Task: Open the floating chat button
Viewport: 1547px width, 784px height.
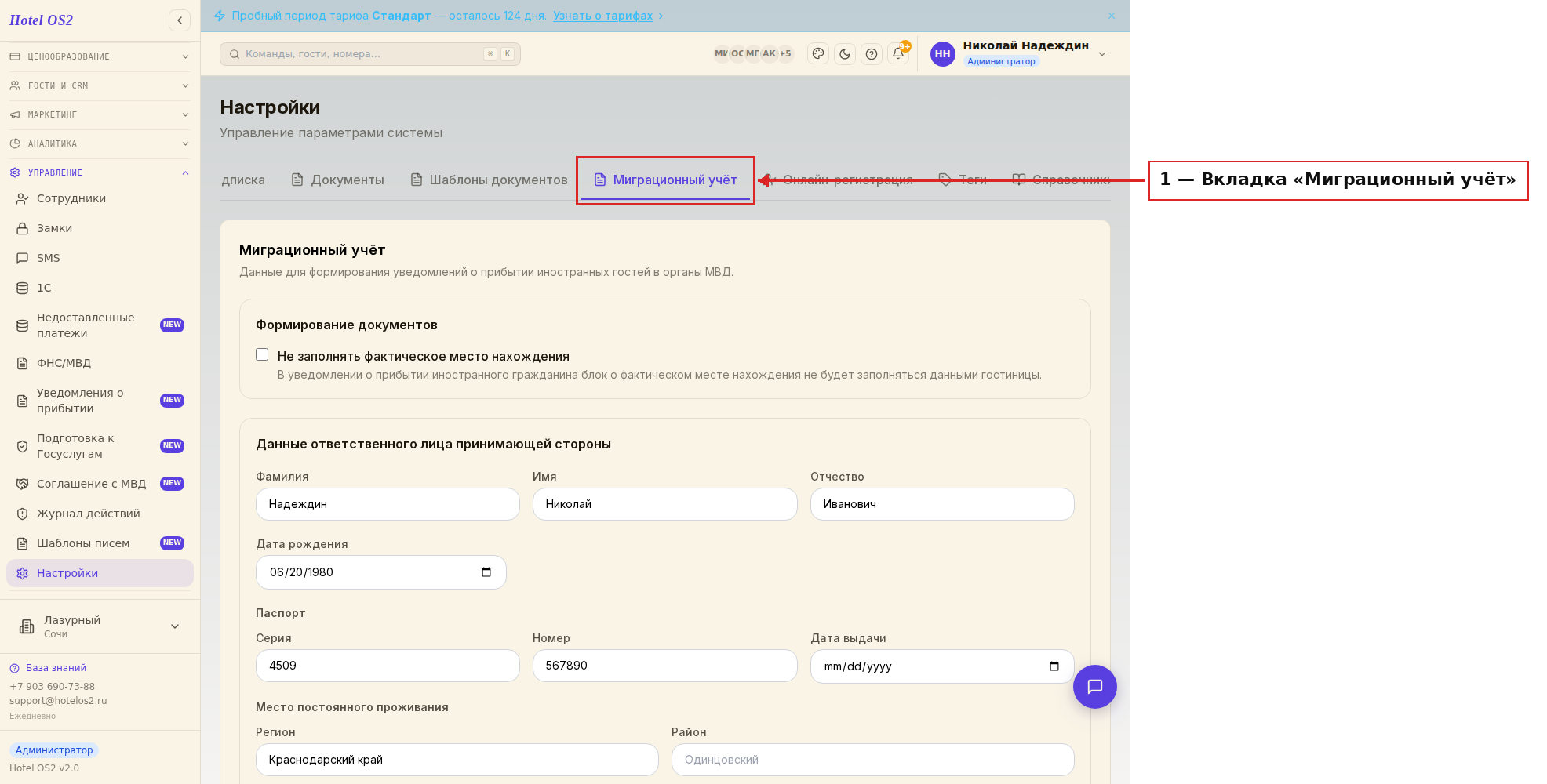Action: pyautogui.click(x=1095, y=687)
